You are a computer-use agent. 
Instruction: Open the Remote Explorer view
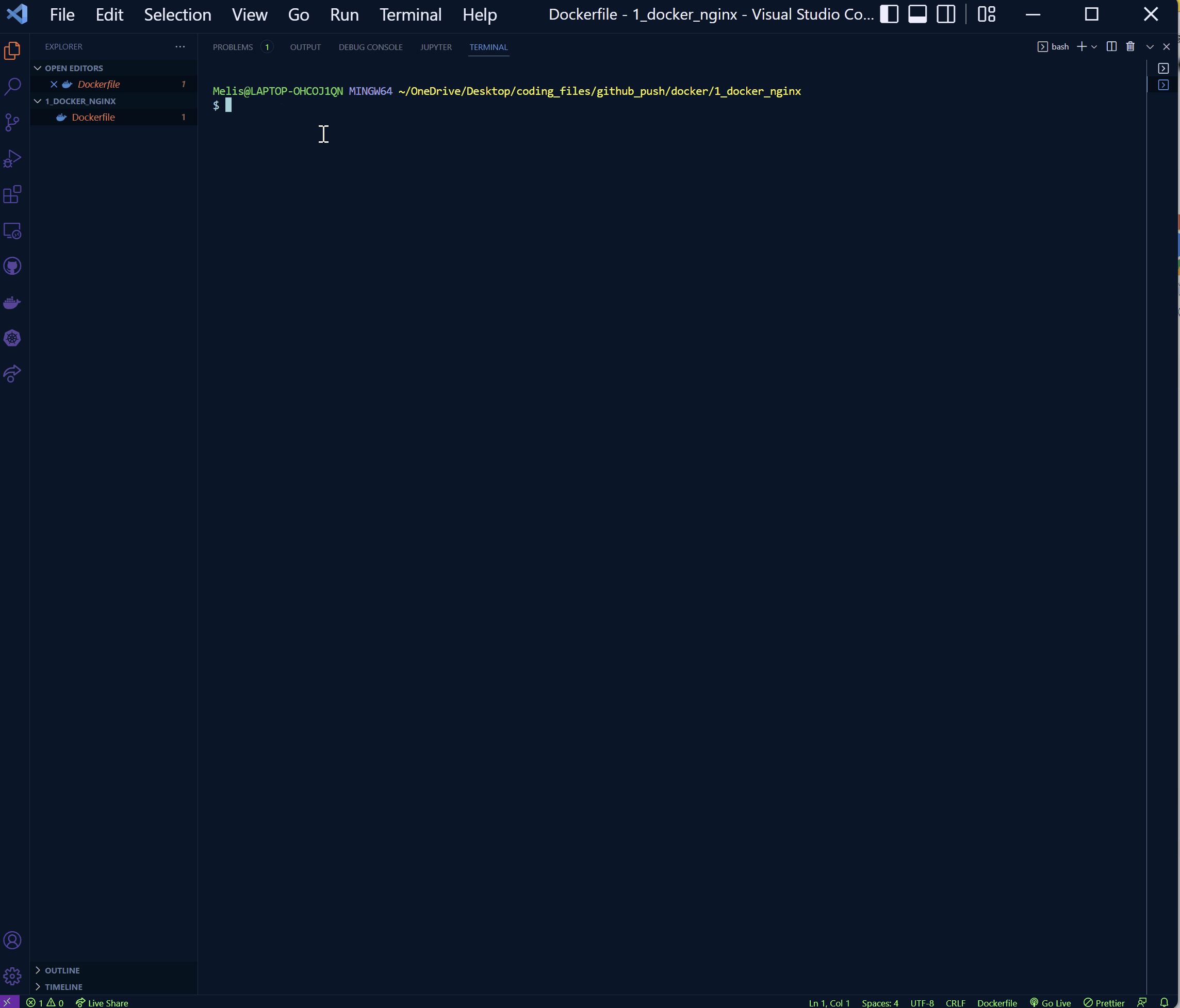click(x=12, y=230)
